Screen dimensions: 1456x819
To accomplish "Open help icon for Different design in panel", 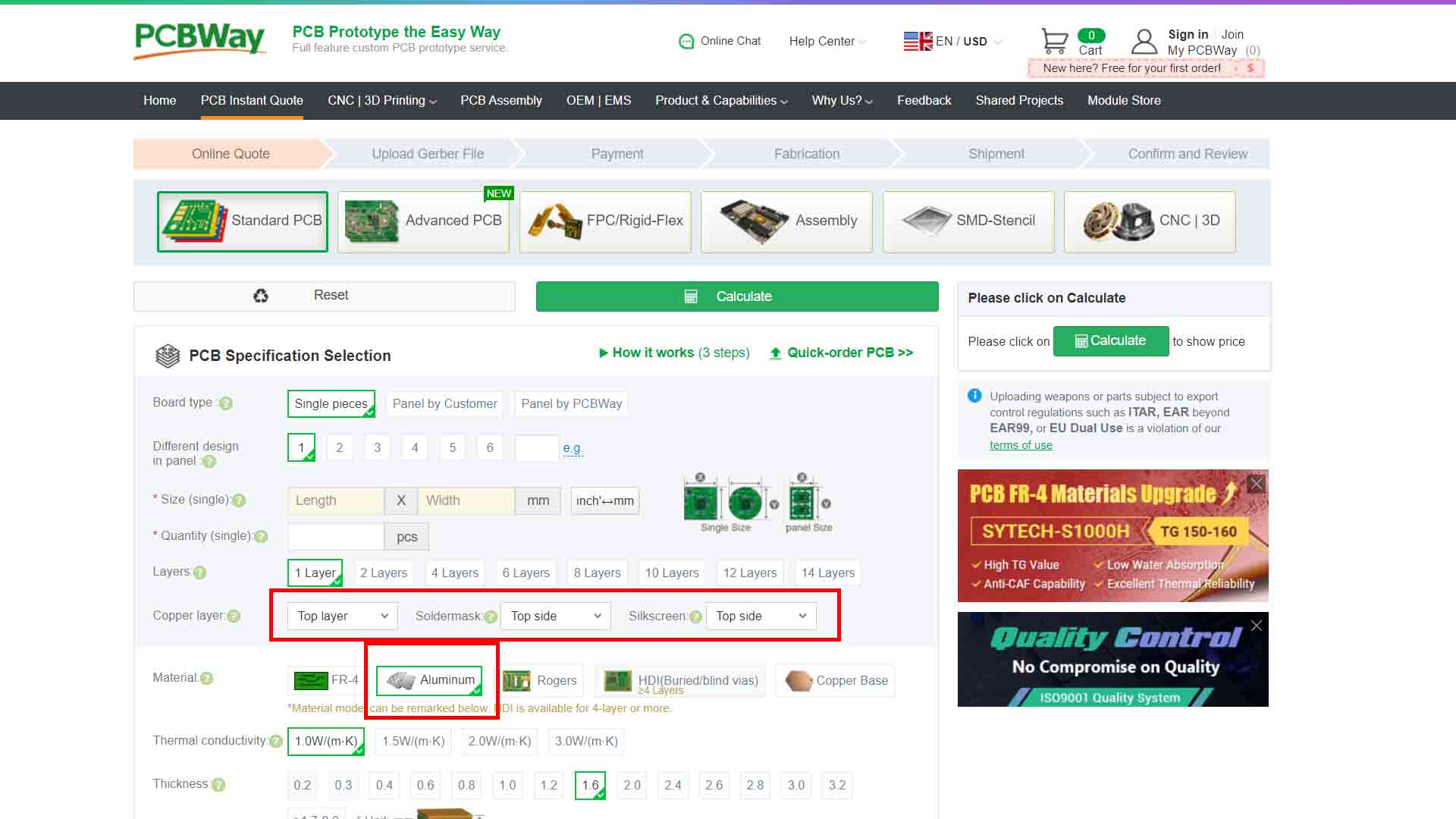I will click(209, 461).
